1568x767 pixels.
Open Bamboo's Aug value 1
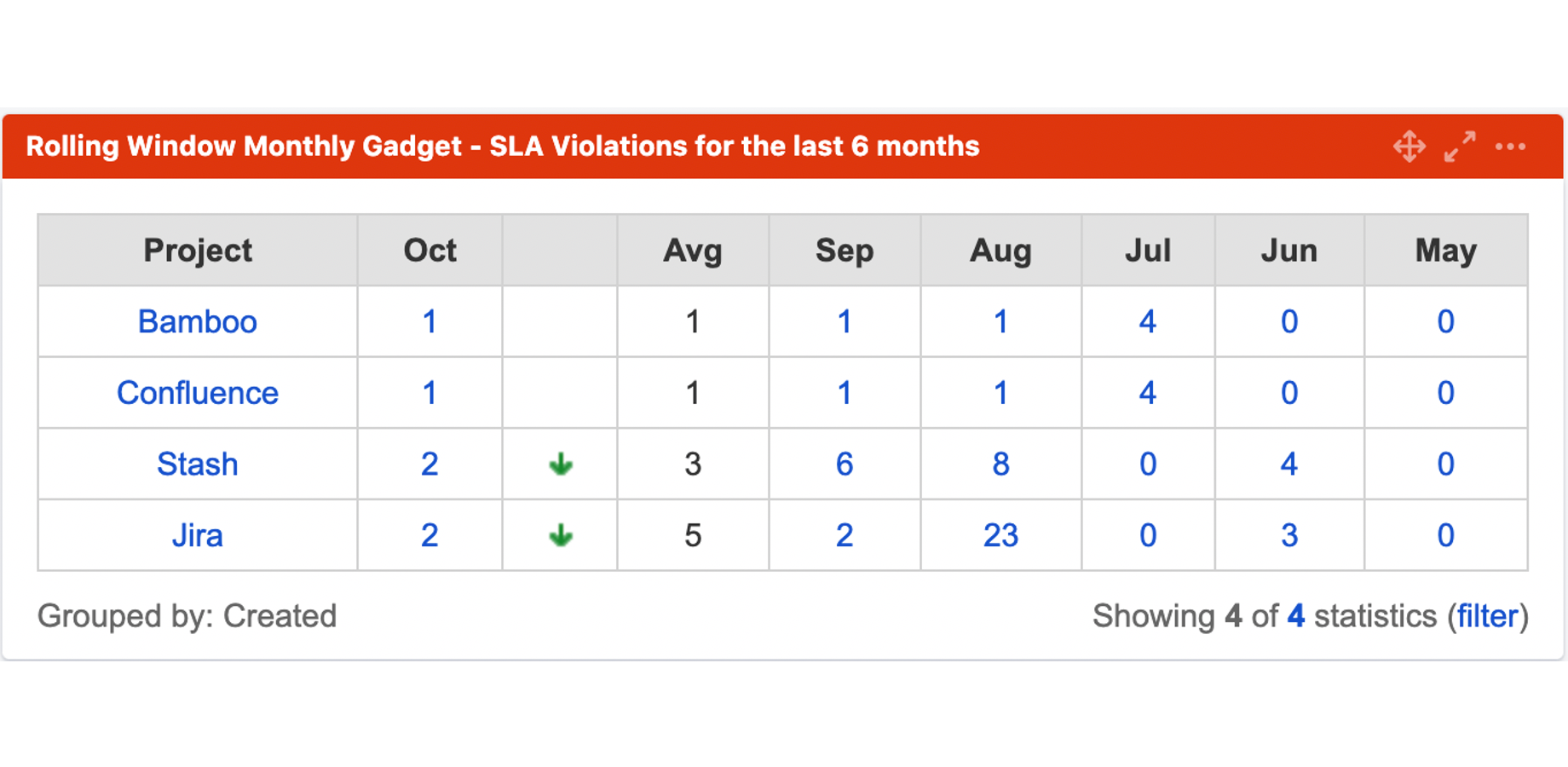[x=1001, y=322]
